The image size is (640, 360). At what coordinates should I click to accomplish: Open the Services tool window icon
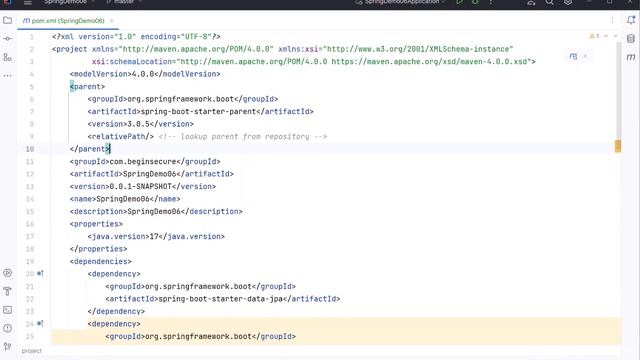point(7,273)
